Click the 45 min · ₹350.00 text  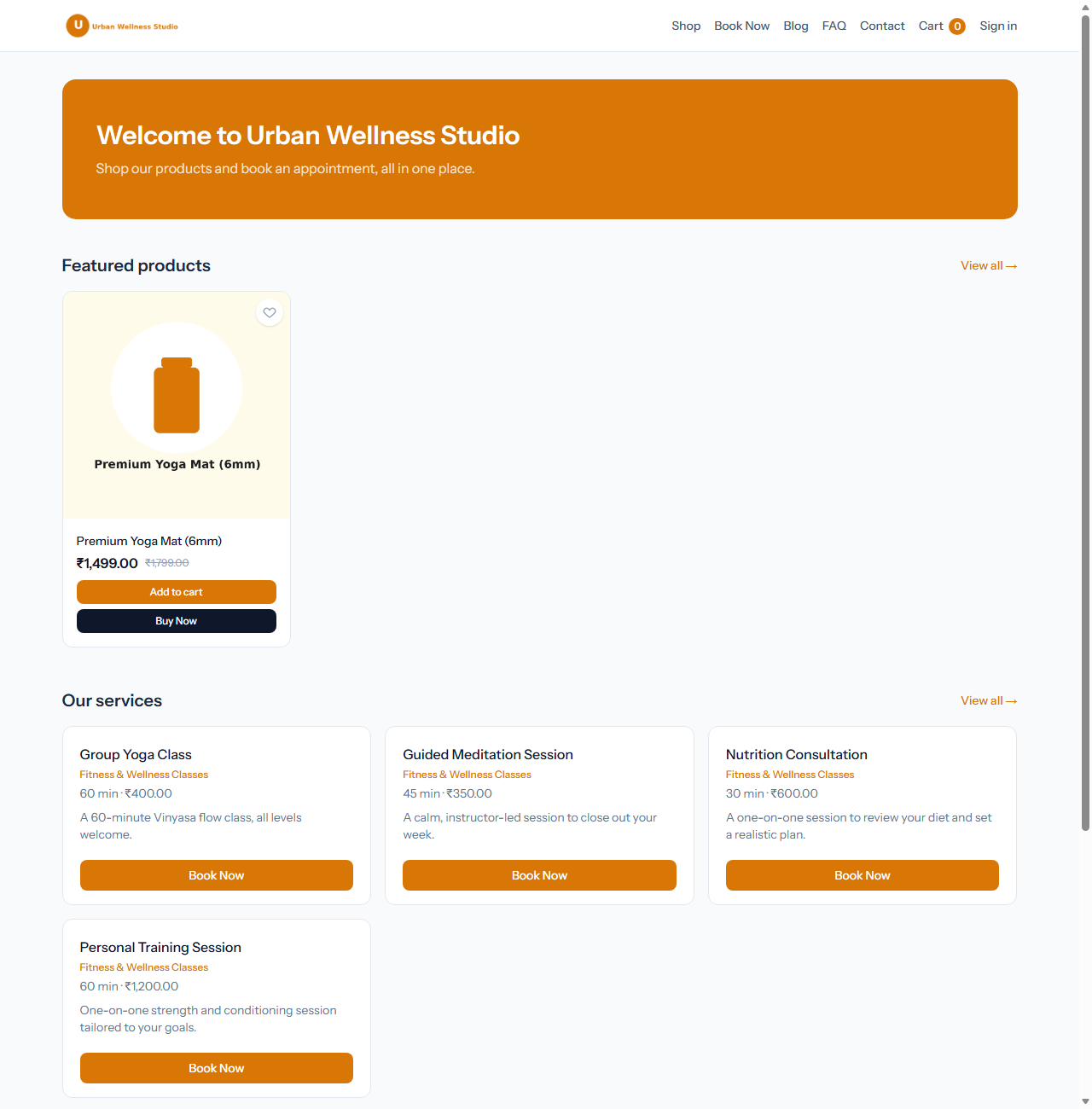point(448,793)
